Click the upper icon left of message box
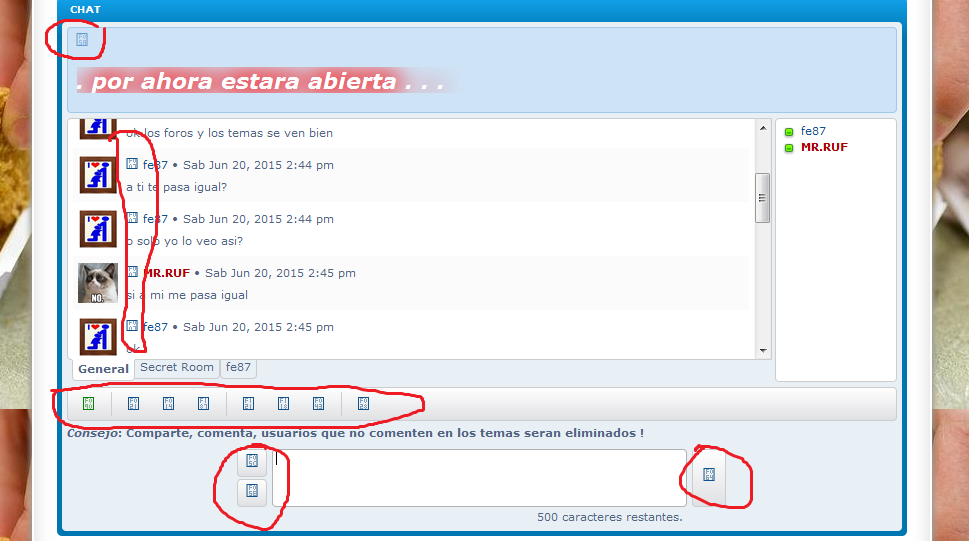Viewport: 969px width, 541px height. click(252, 461)
